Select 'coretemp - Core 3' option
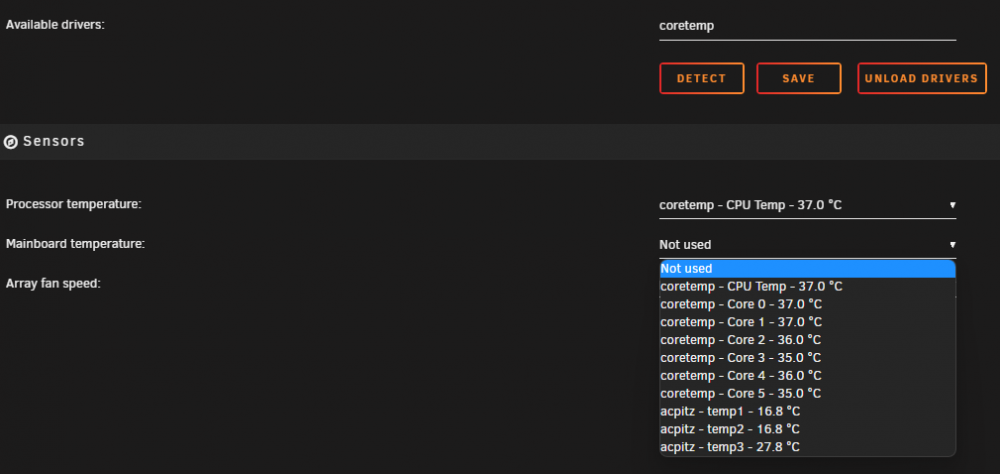 (807, 358)
